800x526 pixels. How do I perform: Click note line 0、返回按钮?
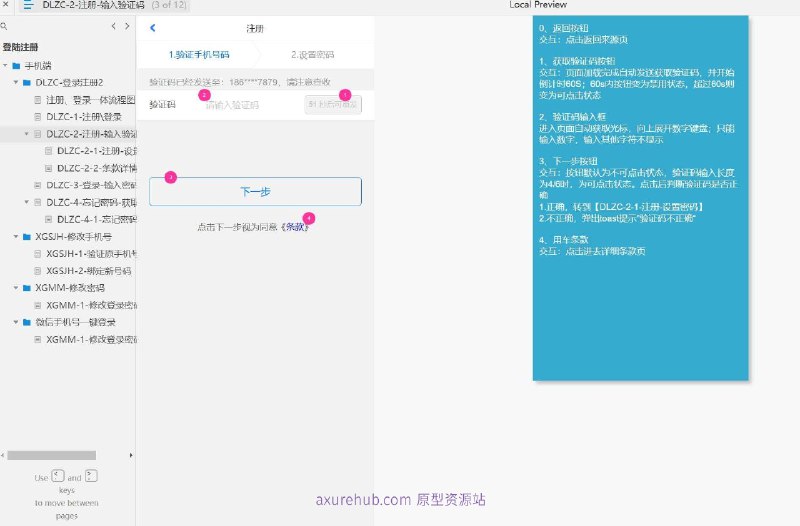click(564, 28)
